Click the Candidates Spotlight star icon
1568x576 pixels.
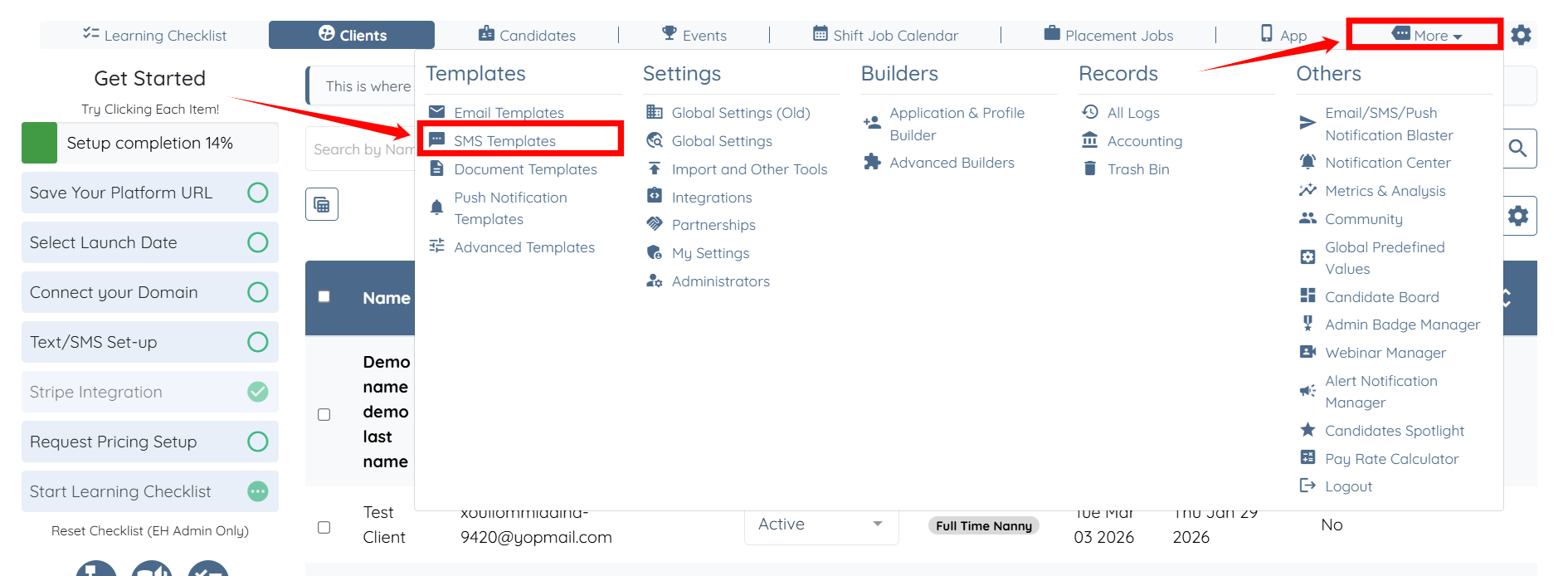tap(1307, 430)
